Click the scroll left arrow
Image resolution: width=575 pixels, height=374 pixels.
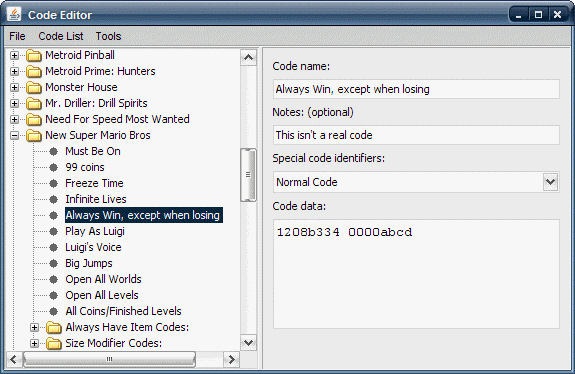point(14,359)
